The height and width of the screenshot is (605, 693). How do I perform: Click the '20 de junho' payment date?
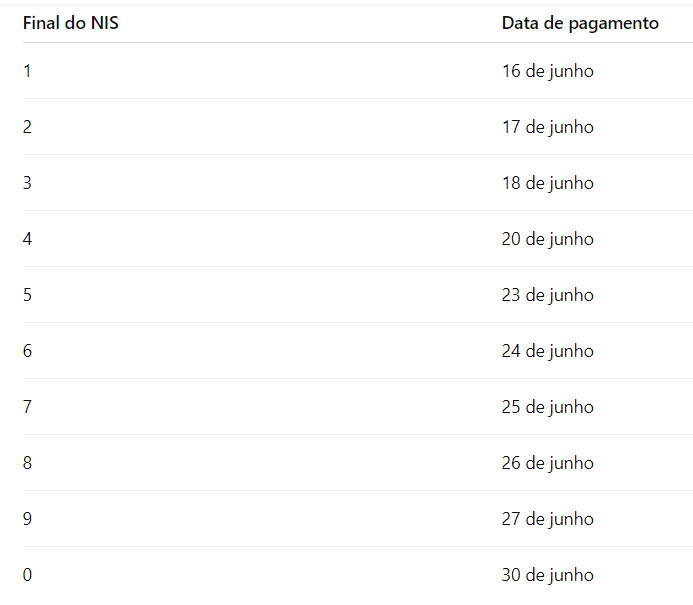548,240
